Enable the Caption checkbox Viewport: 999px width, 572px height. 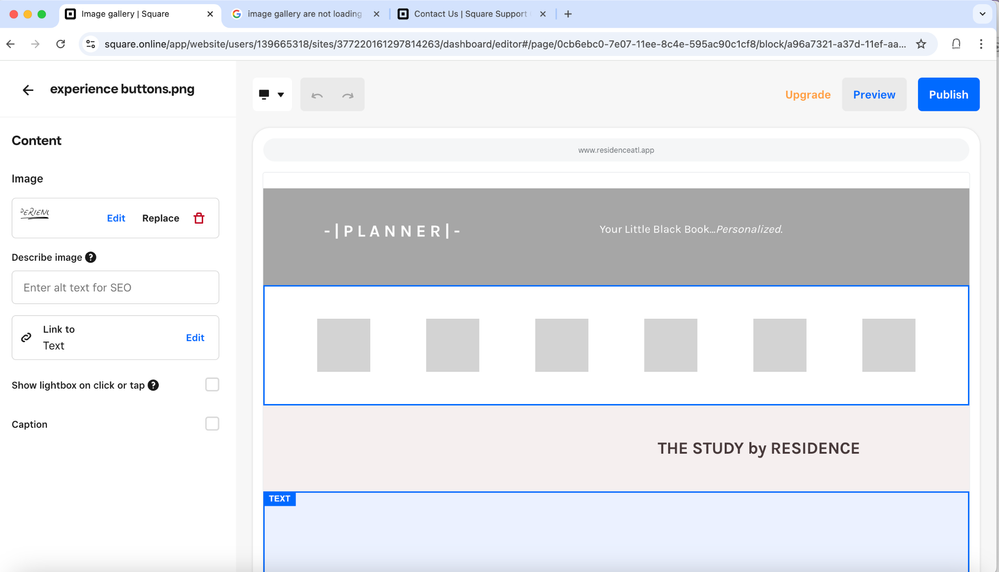[x=212, y=424]
